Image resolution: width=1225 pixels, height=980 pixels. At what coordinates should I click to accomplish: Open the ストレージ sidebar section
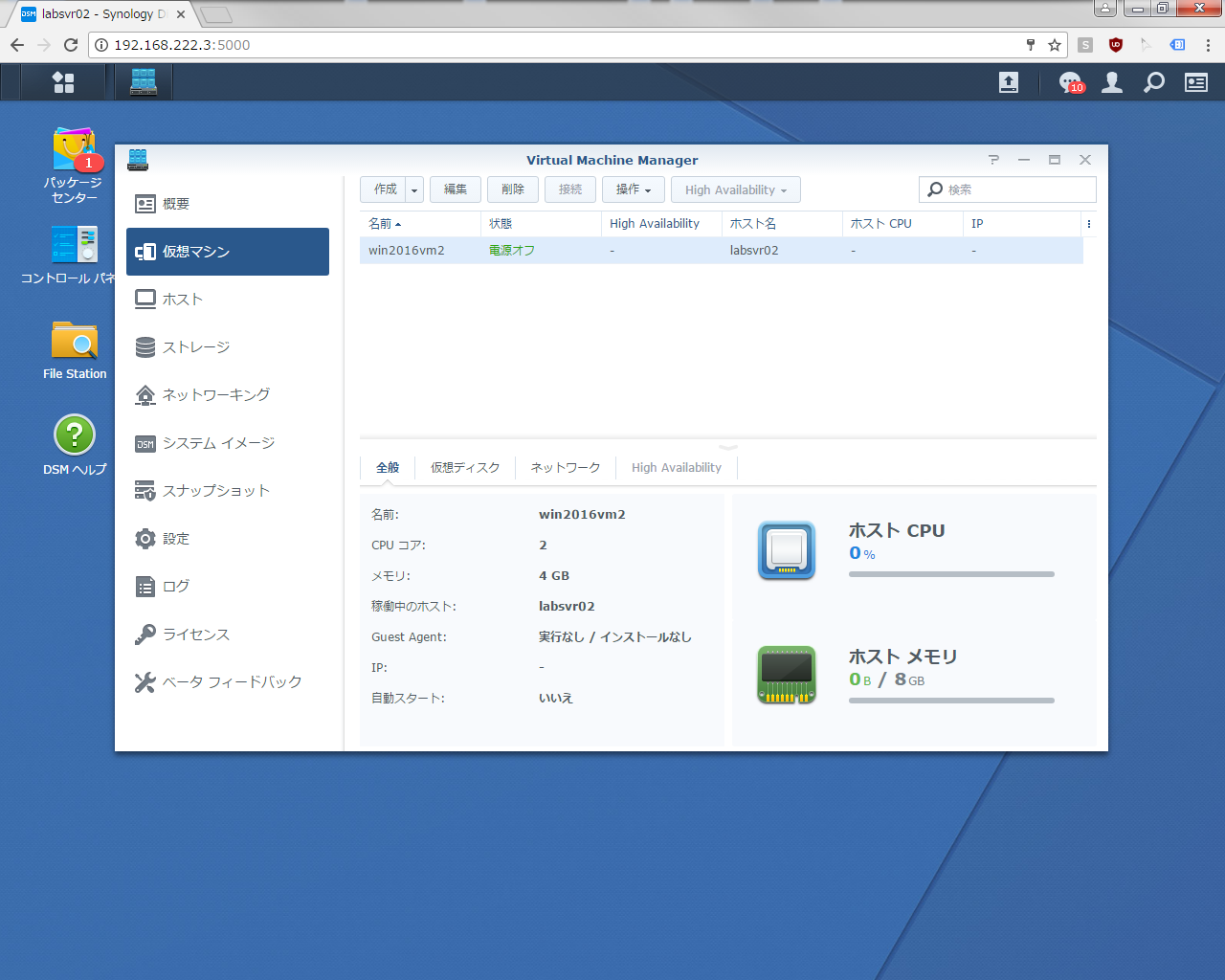coord(228,347)
